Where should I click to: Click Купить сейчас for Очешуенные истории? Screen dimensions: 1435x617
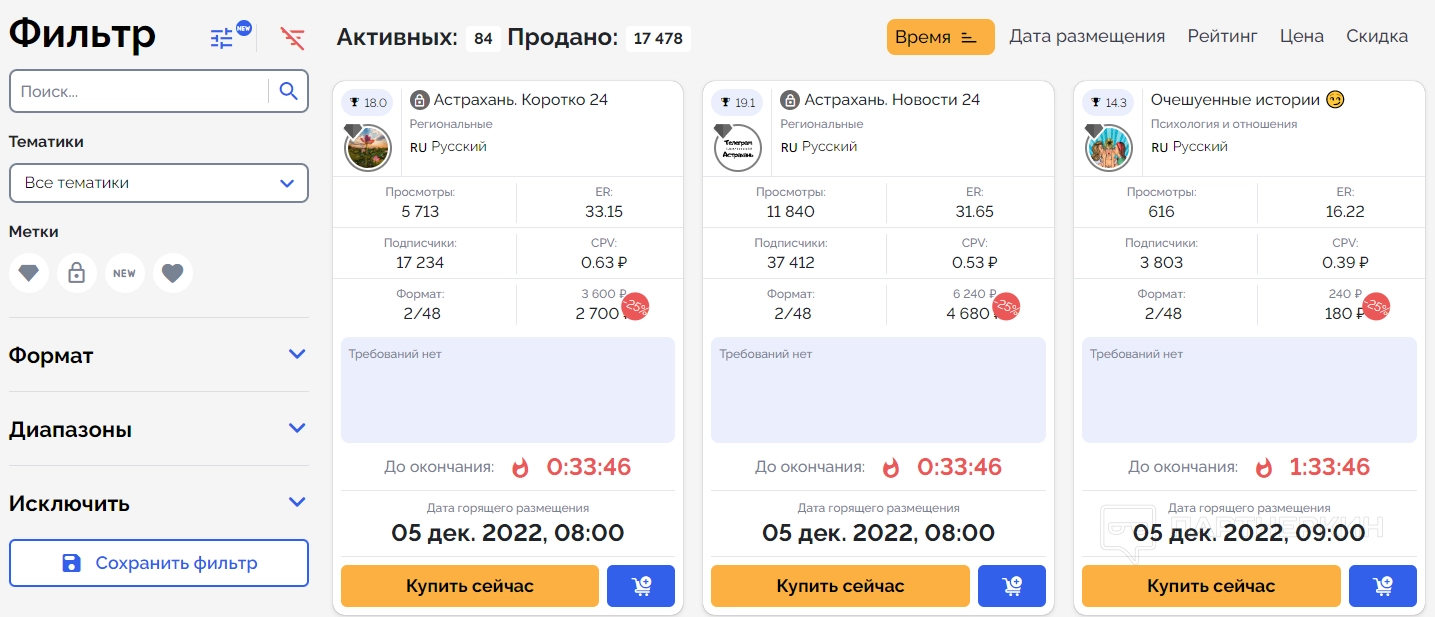[x=1210, y=586]
